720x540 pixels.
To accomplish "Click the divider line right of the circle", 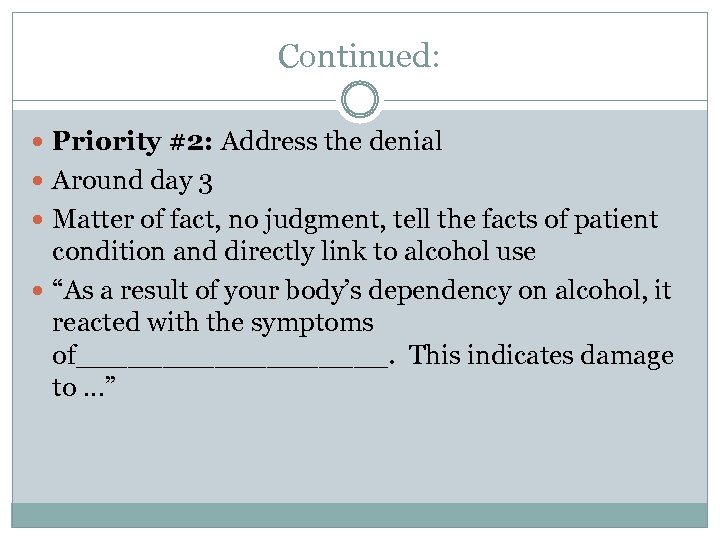I will point(543,101).
